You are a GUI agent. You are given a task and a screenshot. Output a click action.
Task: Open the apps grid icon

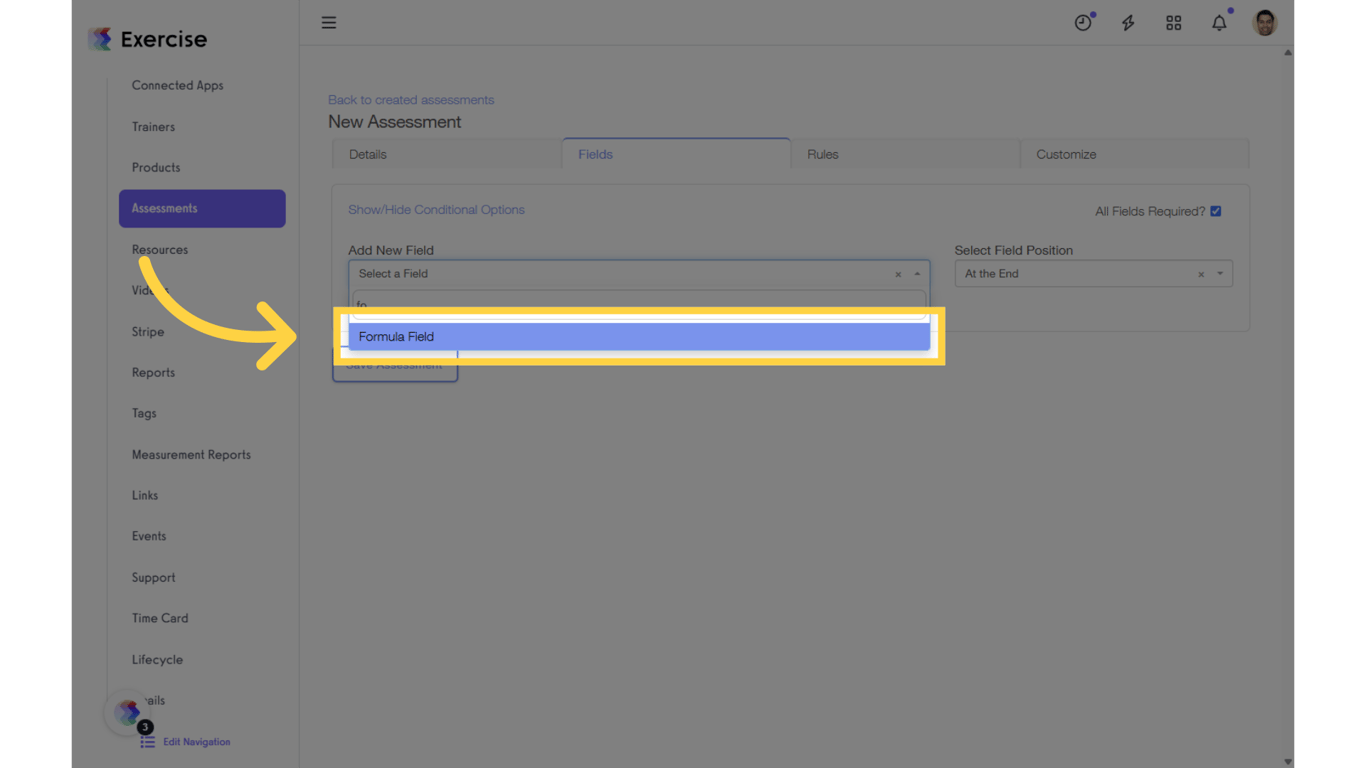click(x=1174, y=21)
